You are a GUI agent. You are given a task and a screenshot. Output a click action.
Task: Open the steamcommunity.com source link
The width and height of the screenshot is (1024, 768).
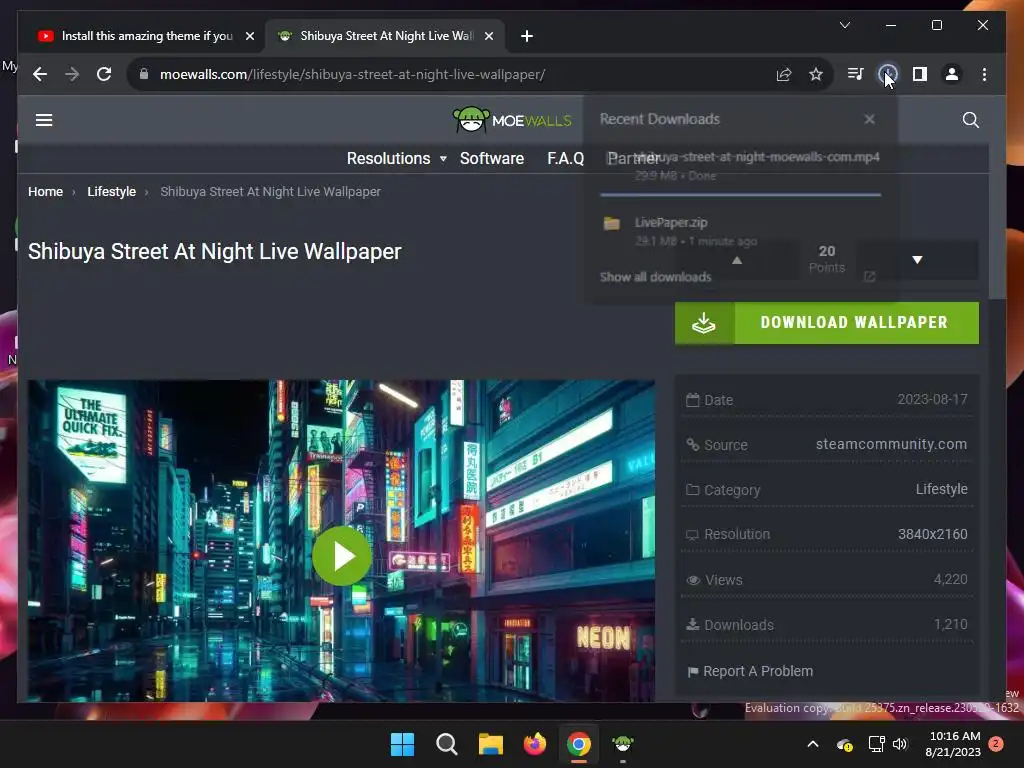(x=891, y=444)
